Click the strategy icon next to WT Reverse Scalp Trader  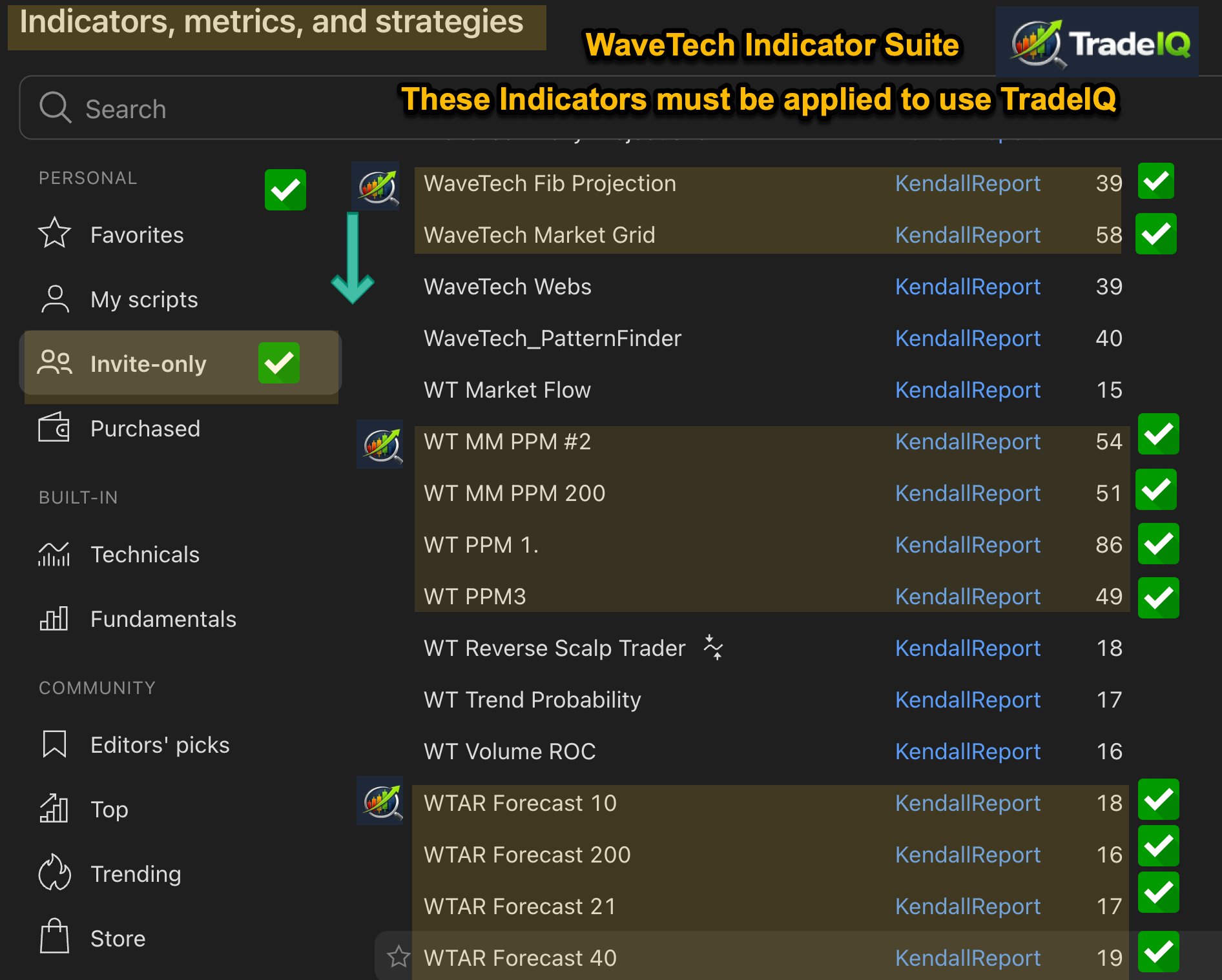pyautogui.click(x=712, y=648)
